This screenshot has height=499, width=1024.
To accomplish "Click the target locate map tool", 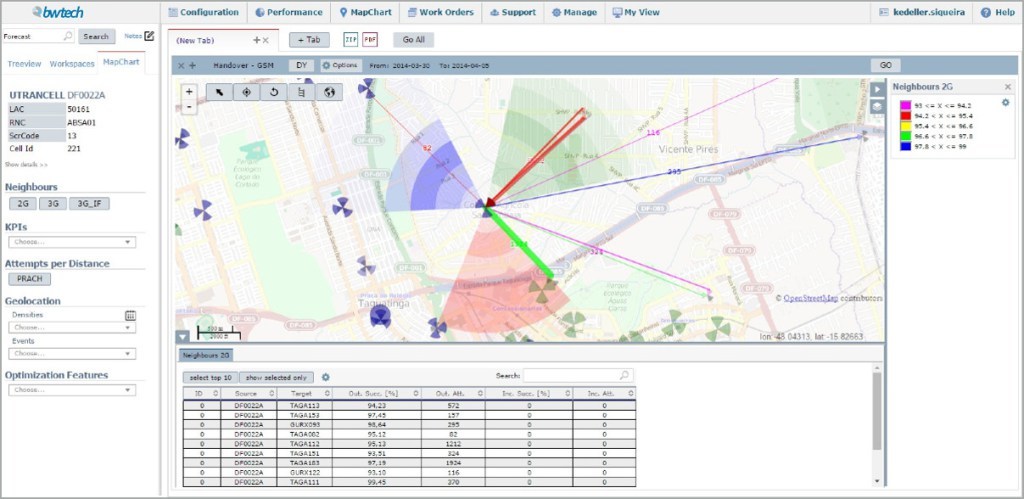I will 246,92.
